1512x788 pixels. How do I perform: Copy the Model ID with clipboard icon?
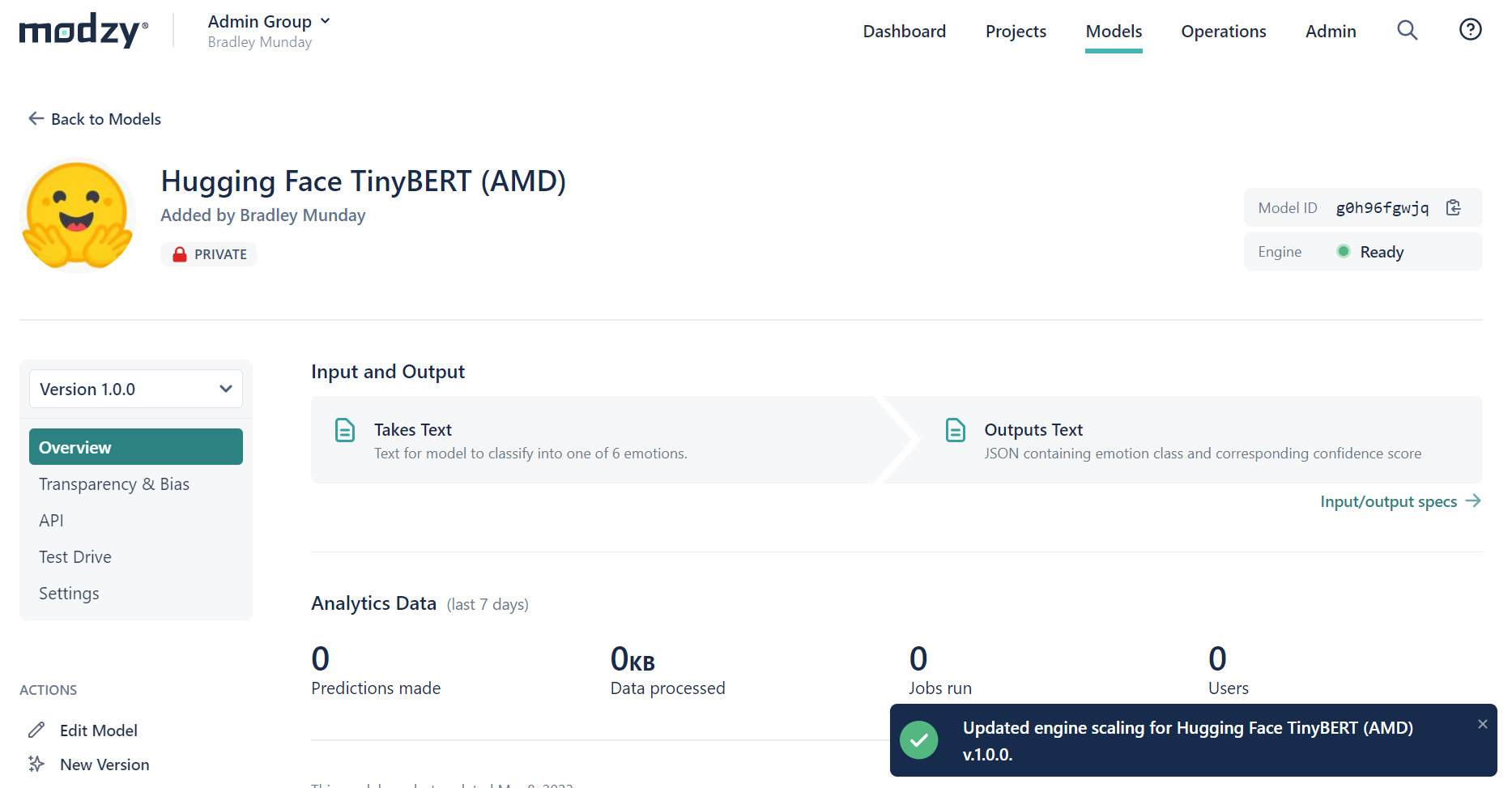point(1454,208)
